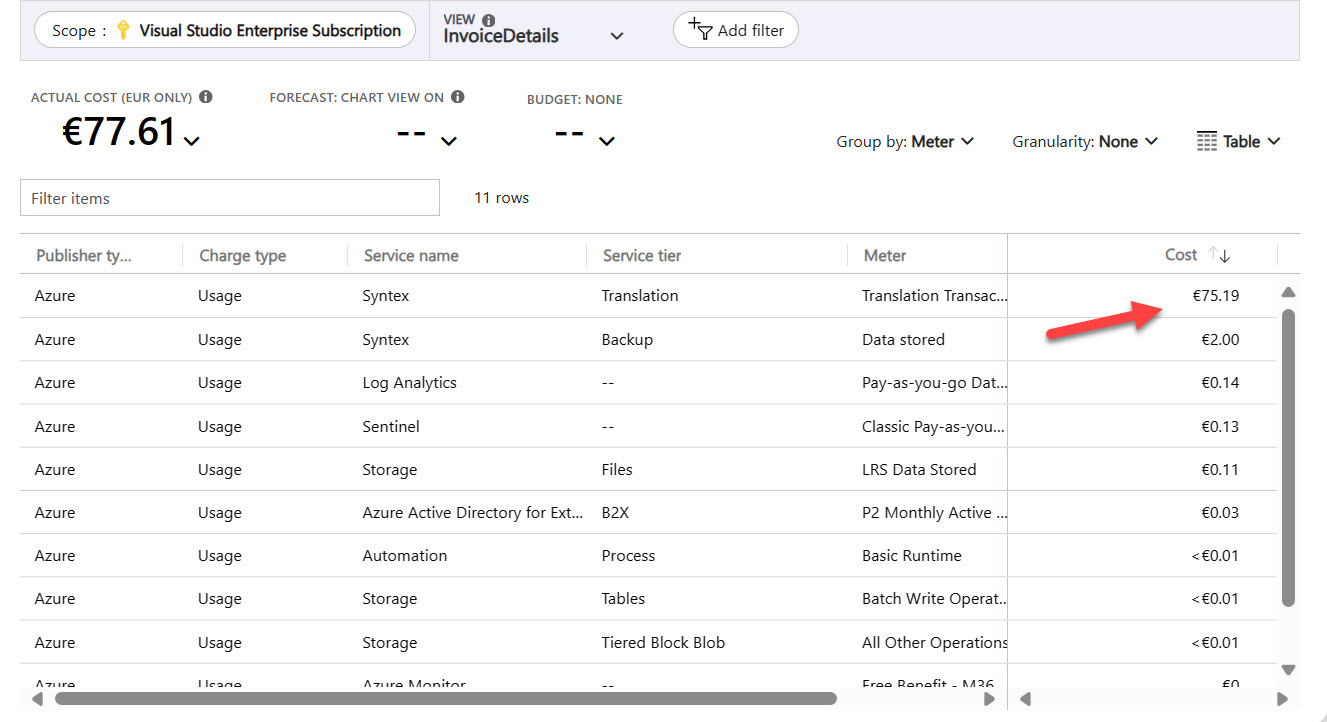Select the Charge type column header
The width and height of the screenshot is (1327, 722).
[x=243, y=255]
